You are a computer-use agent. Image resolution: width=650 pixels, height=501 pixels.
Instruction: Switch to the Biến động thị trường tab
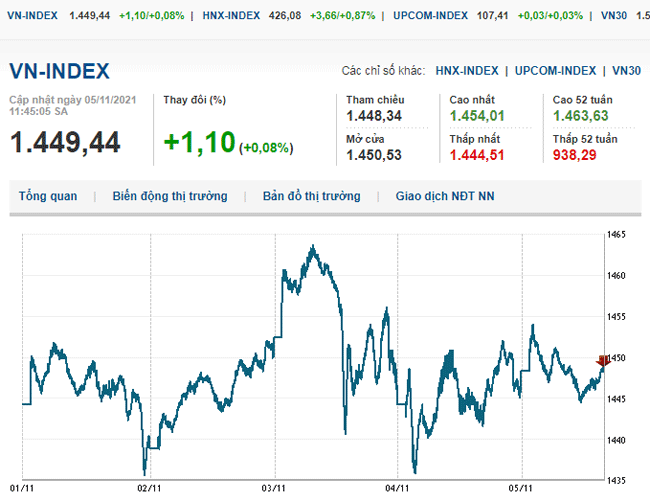[x=169, y=196]
